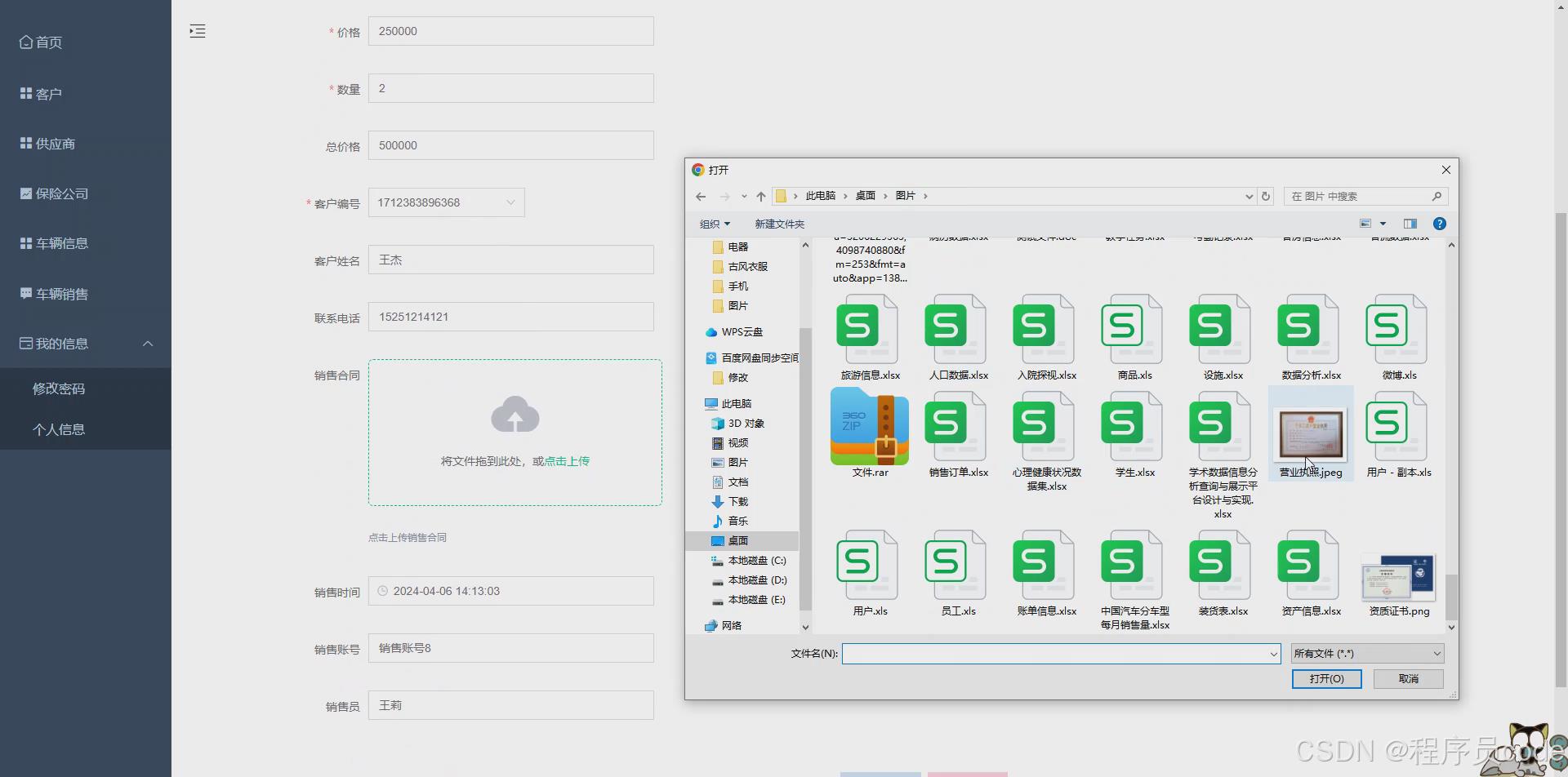Open the 销售时间 date picker field
Viewport: 1568px width, 777px height.
tap(510, 591)
